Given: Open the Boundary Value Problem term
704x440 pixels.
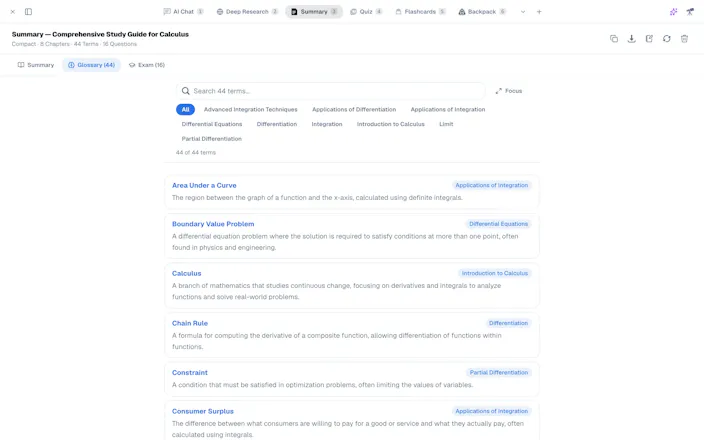Looking at the screenshot, I should pos(213,224).
